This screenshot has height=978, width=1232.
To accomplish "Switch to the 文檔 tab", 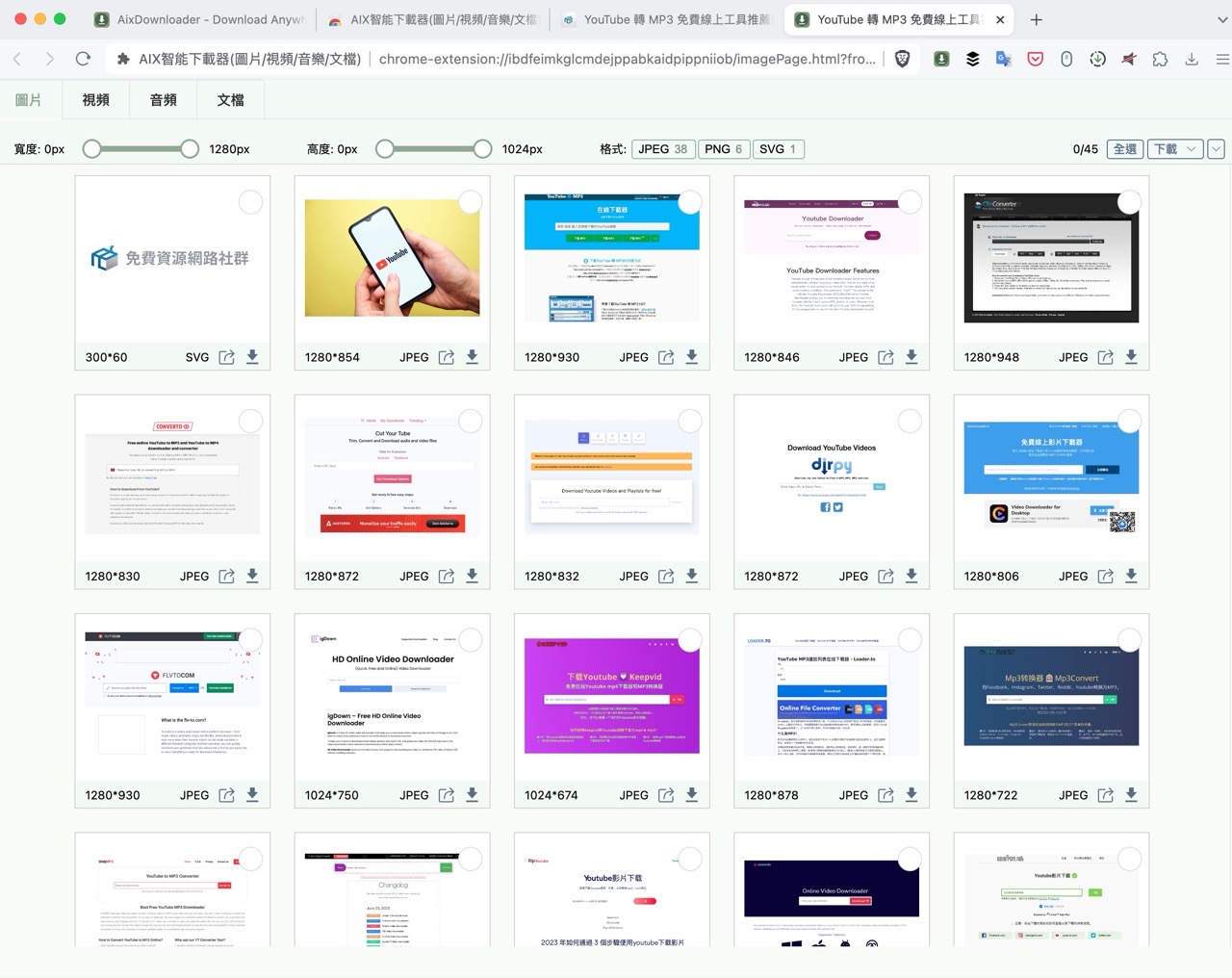I will pyautogui.click(x=230, y=100).
